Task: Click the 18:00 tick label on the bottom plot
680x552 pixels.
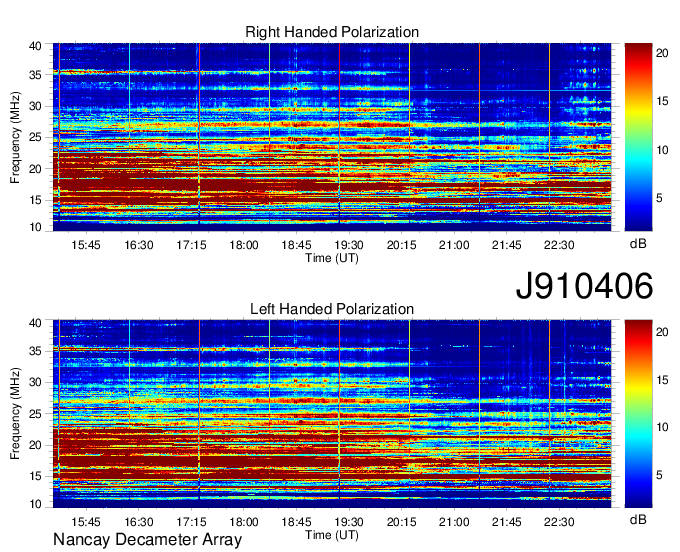Action: pyautogui.click(x=244, y=522)
